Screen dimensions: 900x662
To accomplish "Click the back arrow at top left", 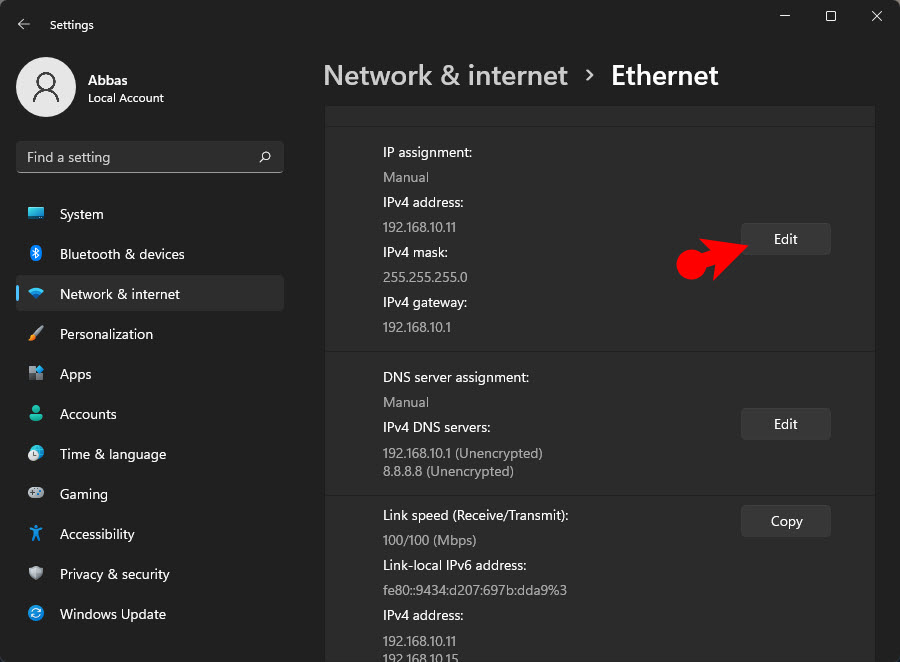I will [x=23, y=24].
